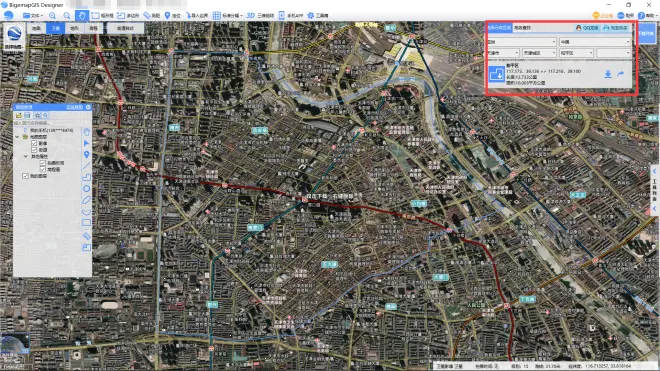Click the layer search input field
Image resolution: width=660 pixels, height=371 pixels.
point(47,123)
